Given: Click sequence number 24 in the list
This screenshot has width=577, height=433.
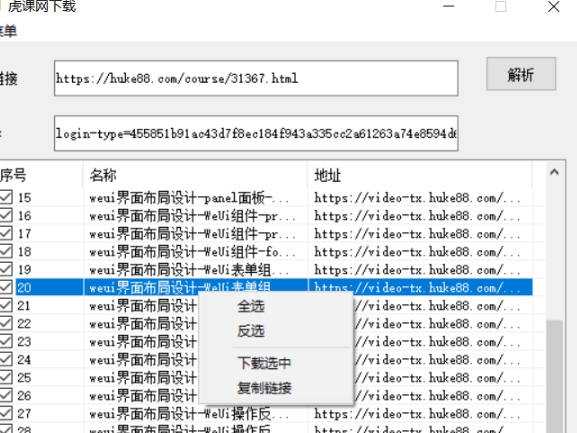Looking at the screenshot, I should tap(24, 360).
